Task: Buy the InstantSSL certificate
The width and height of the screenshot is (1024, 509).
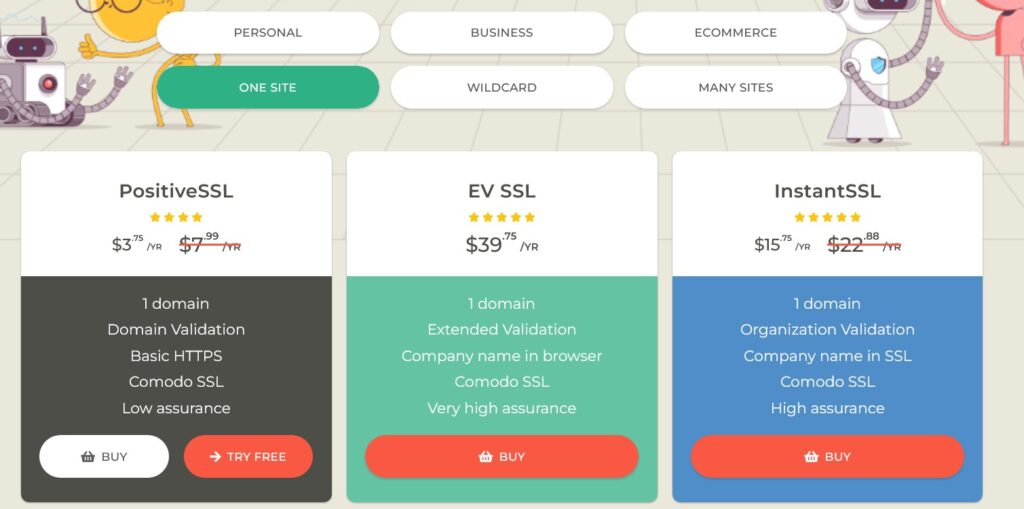Action: point(827,457)
